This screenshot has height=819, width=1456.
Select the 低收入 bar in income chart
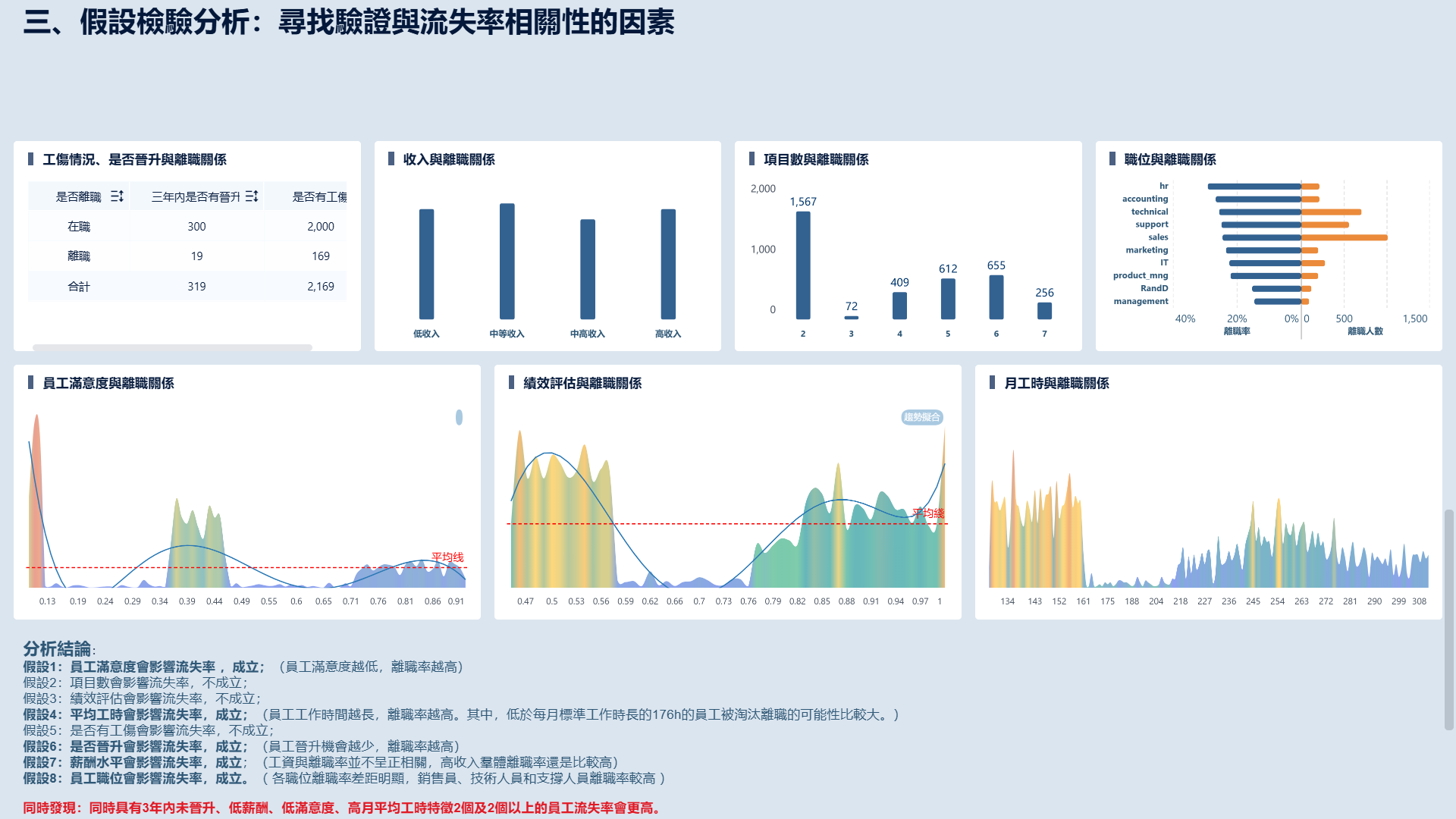tap(426, 264)
